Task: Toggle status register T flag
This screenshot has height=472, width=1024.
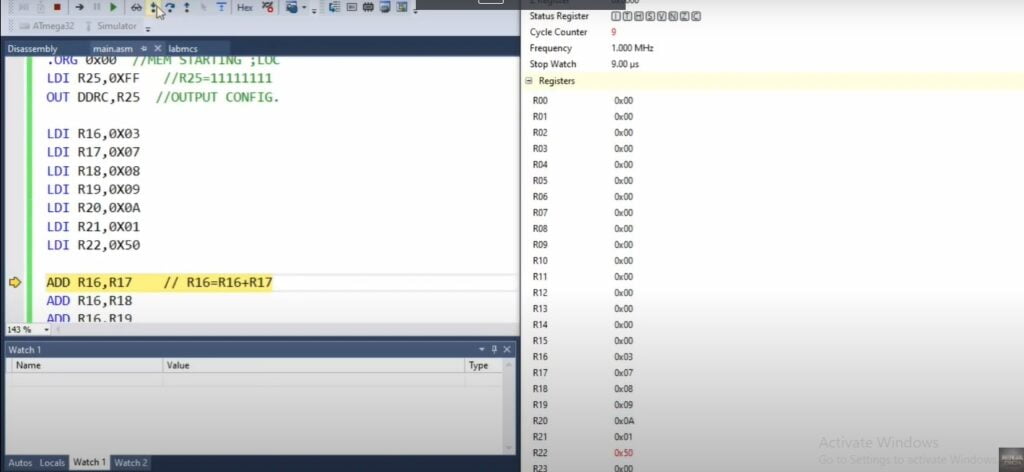Action: tap(628, 16)
